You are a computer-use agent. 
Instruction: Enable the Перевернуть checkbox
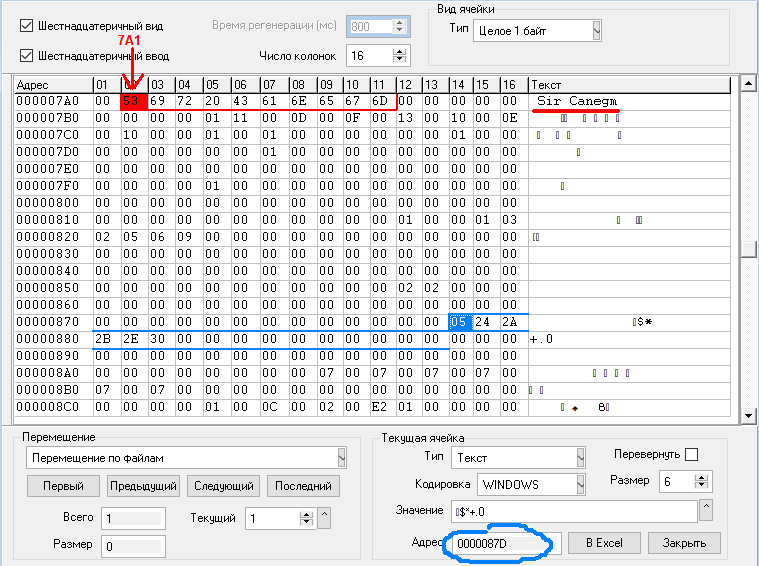pyautogui.click(x=692, y=455)
